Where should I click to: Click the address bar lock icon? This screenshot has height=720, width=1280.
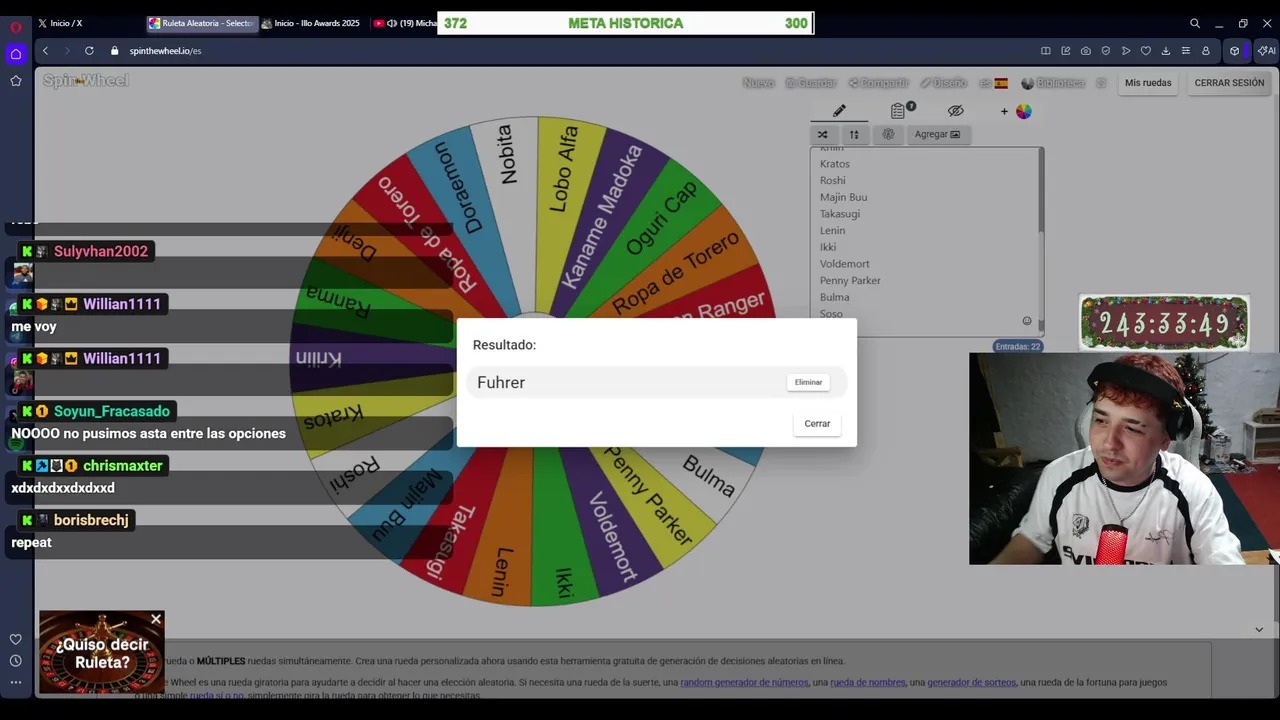114,51
